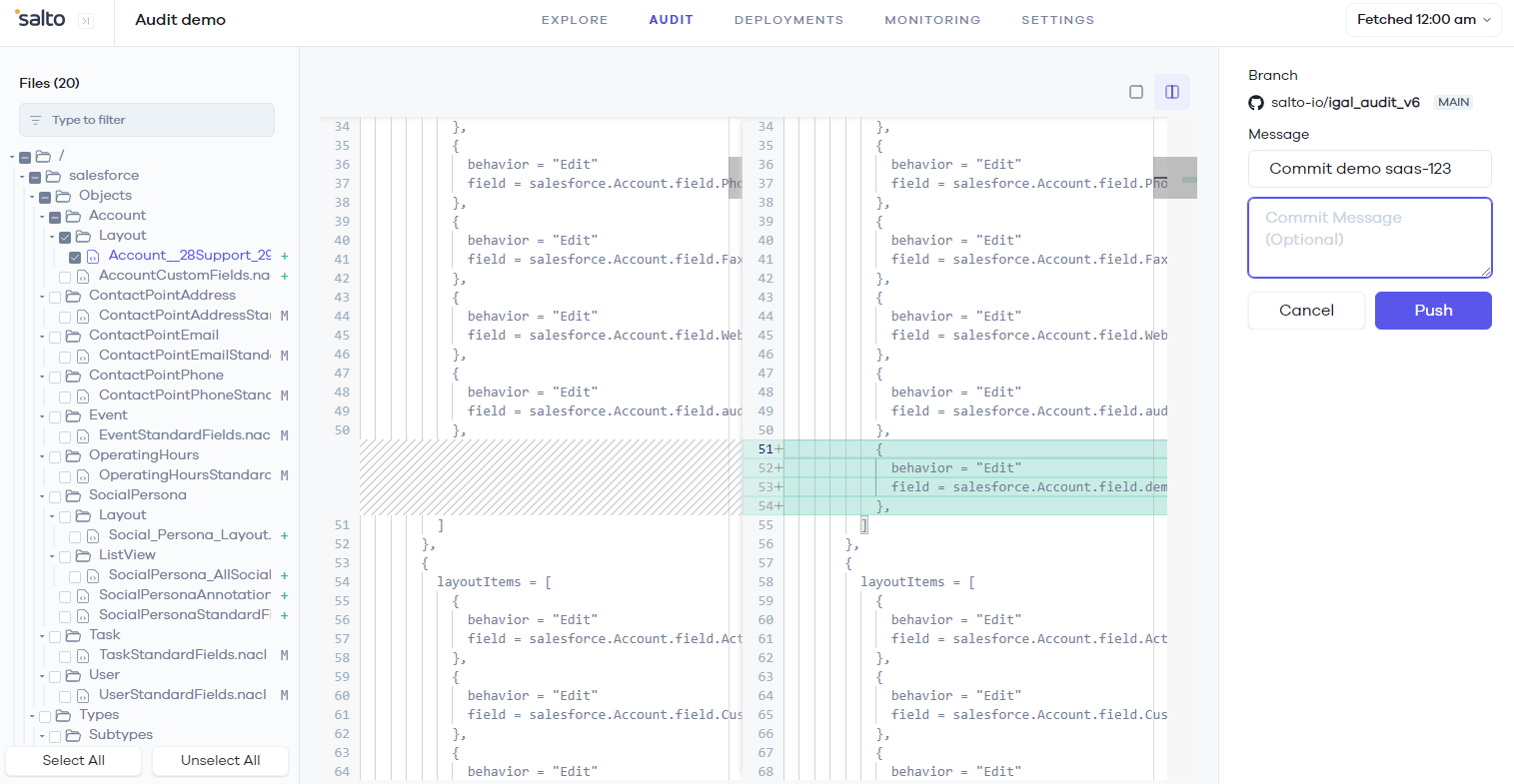Image resolution: width=1514 pixels, height=784 pixels.
Task: Check the AccountCustomFields file checkbox
Action: 65,277
